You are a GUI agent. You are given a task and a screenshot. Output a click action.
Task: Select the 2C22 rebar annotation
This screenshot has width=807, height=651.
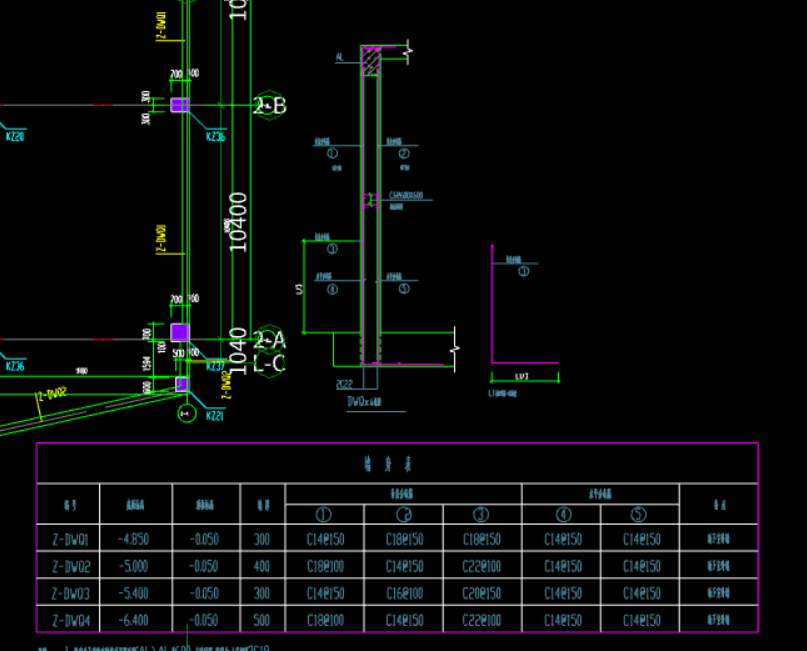coord(344,384)
